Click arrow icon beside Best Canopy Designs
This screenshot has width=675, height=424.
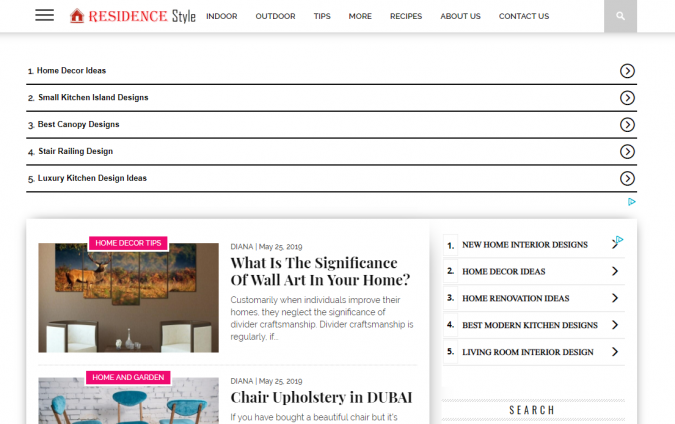[627, 125]
